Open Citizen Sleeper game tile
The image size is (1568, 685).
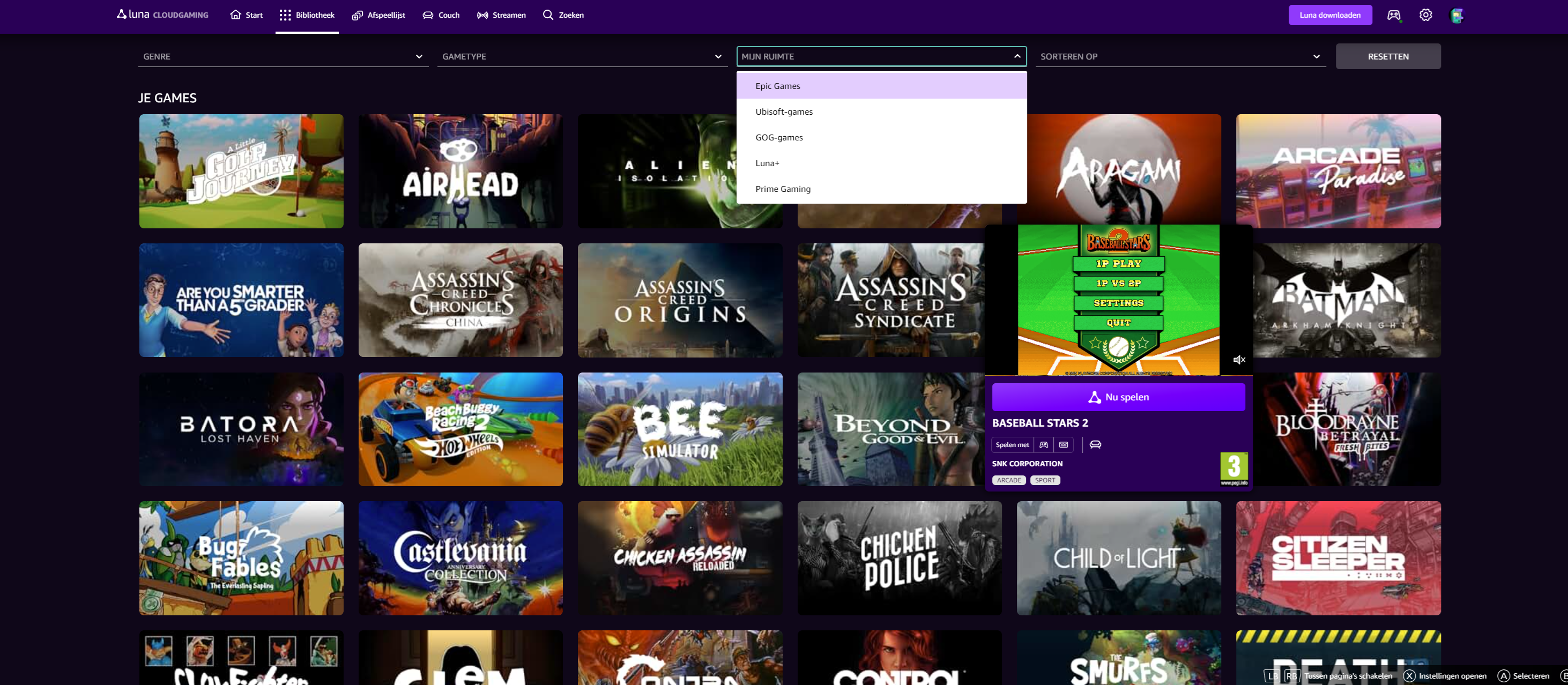coord(1338,558)
